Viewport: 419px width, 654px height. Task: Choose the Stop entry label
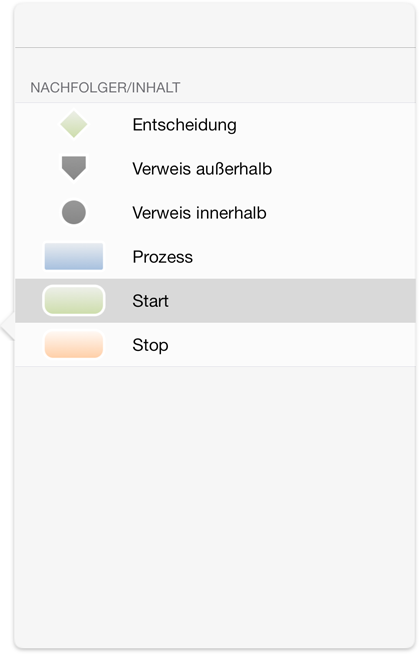(x=151, y=345)
